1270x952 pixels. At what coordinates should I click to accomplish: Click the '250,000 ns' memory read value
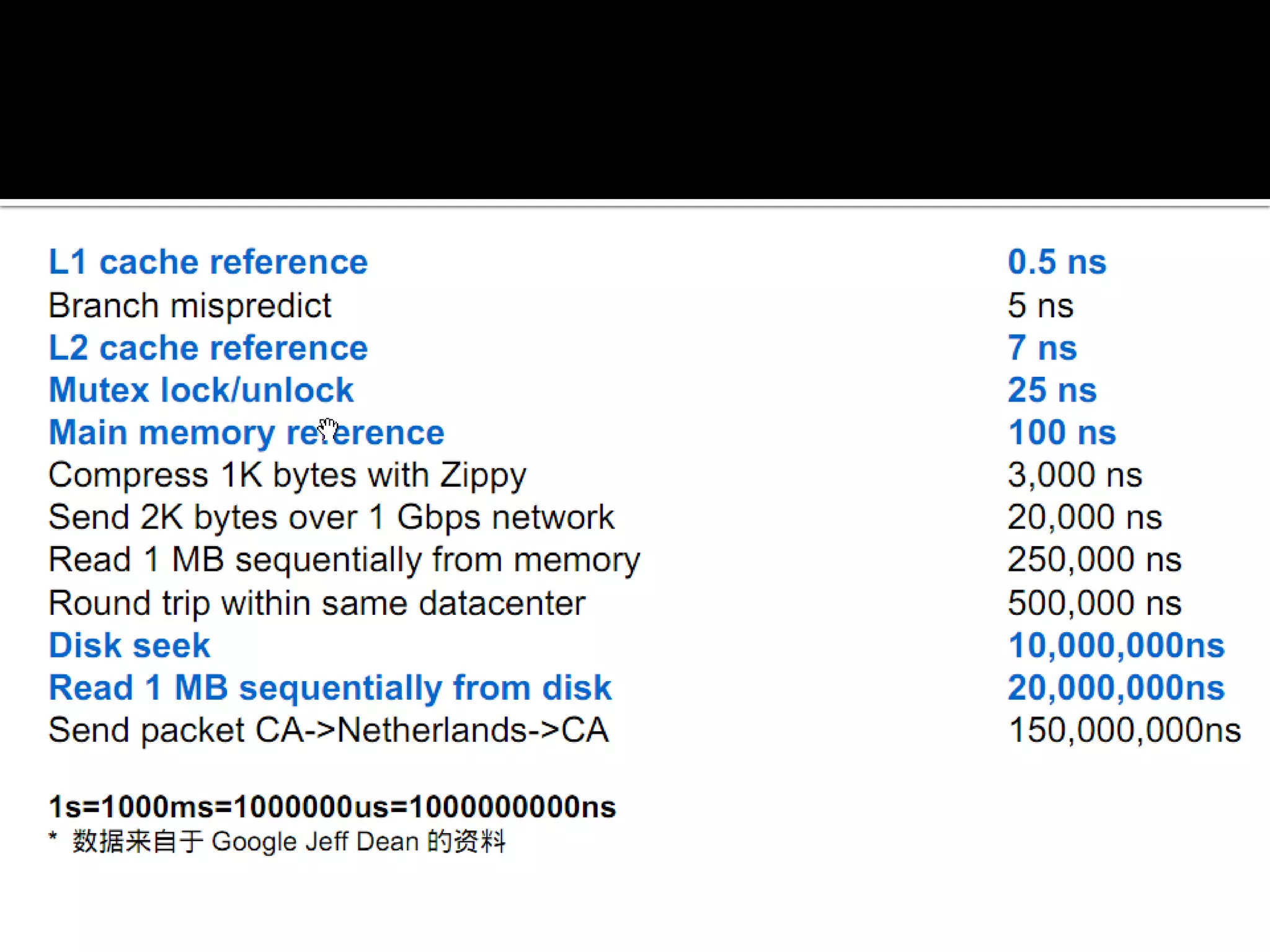[1094, 560]
